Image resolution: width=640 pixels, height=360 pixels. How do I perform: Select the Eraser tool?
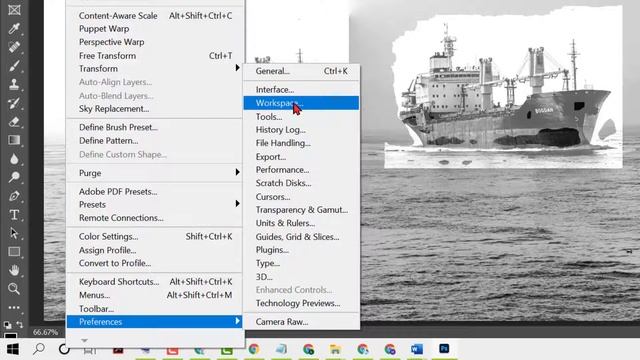[14, 121]
